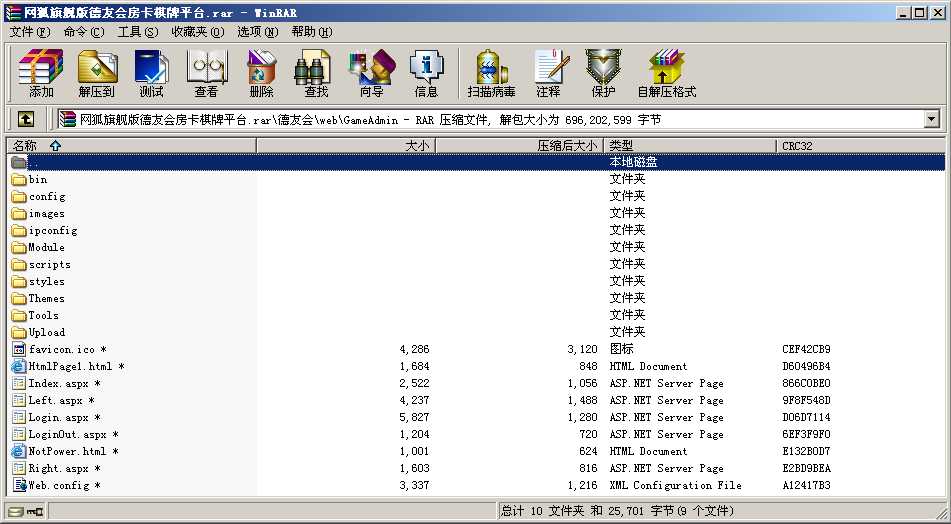Viewport: 951px width, 524px height.
Task: Show archive Info (信息) icon
Action: [426, 67]
